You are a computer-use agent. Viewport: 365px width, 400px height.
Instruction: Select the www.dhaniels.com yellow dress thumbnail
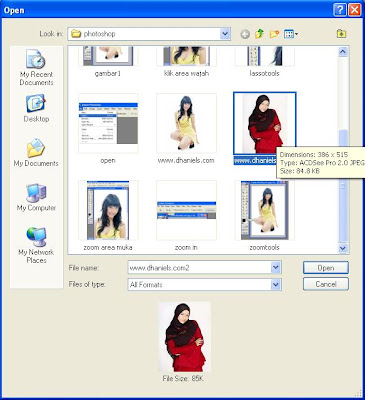pos(186,123)
